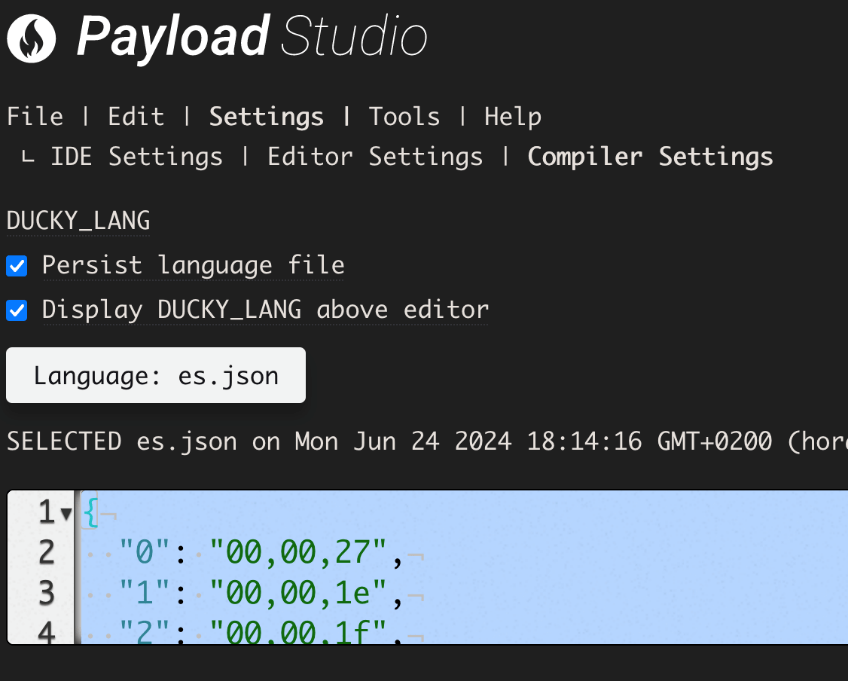Click the Payload Studio flame logo

point(31,38)
